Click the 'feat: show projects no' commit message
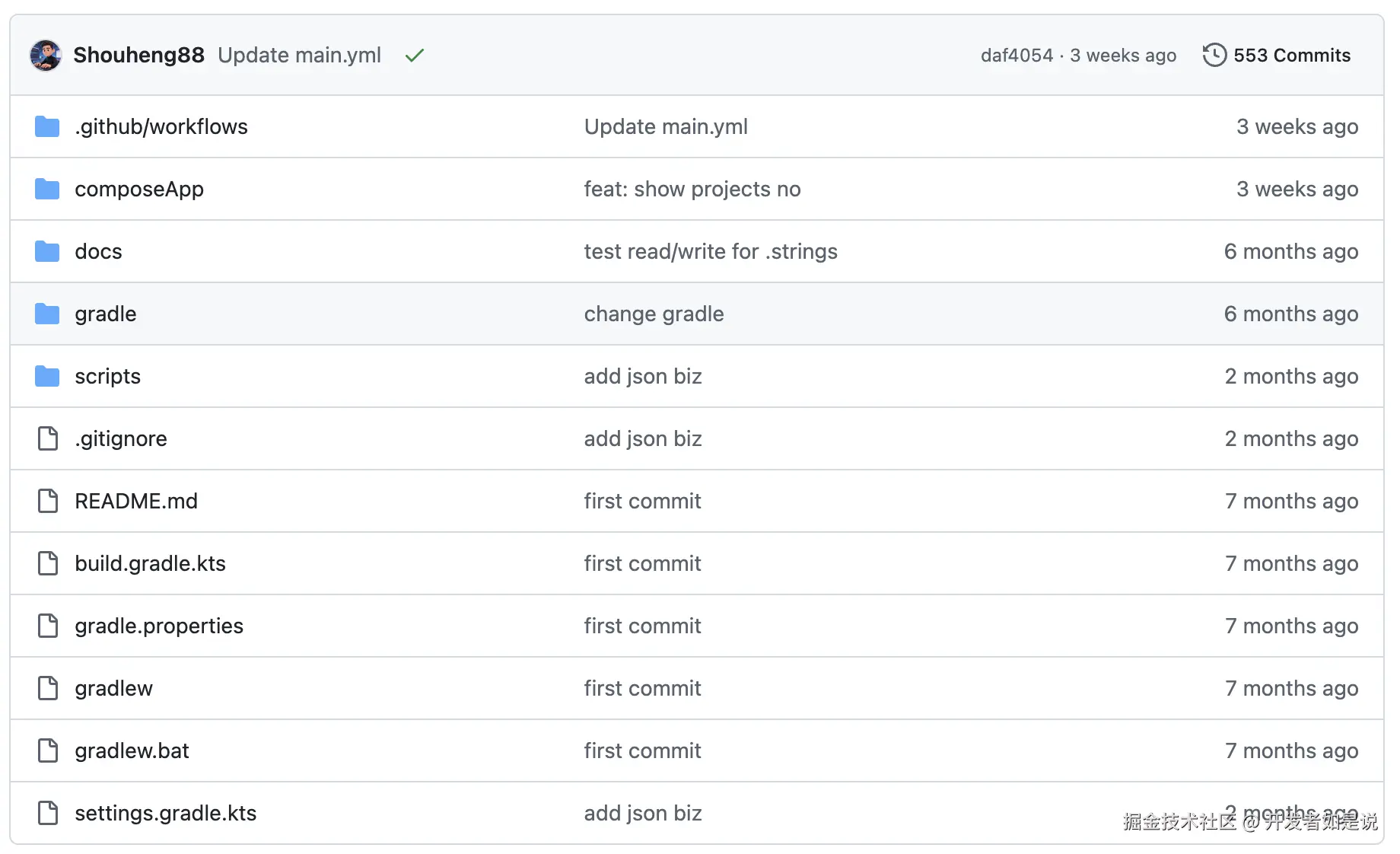 coord(692,189)
